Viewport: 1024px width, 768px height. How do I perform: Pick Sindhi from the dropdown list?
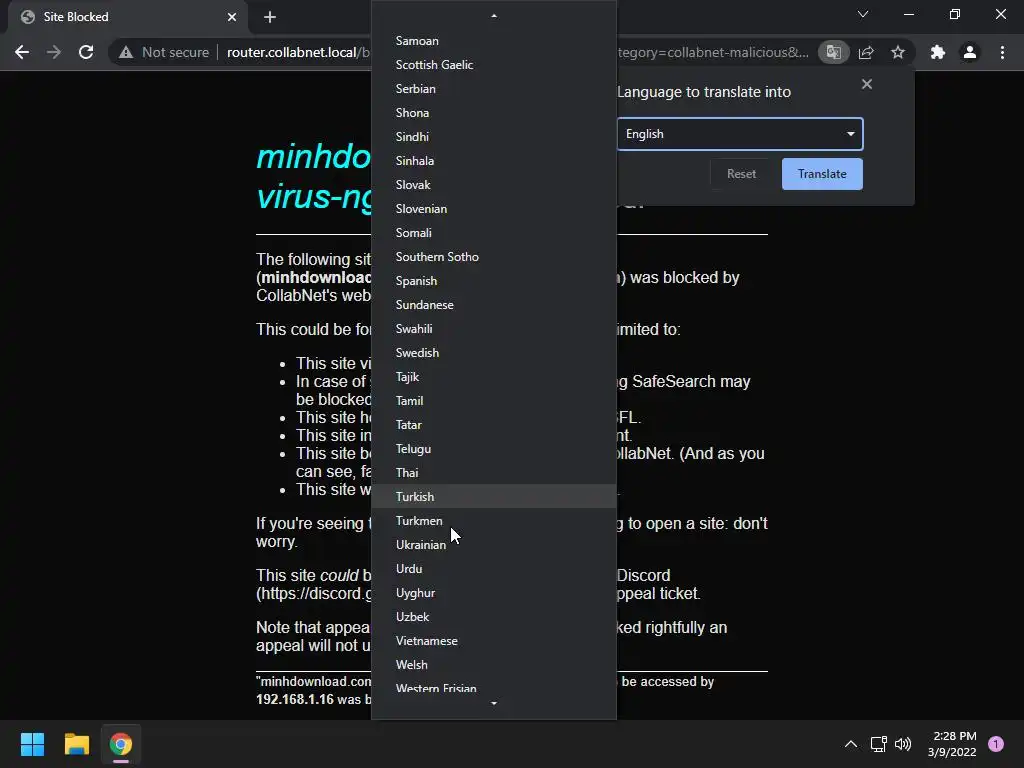[494, 136]
